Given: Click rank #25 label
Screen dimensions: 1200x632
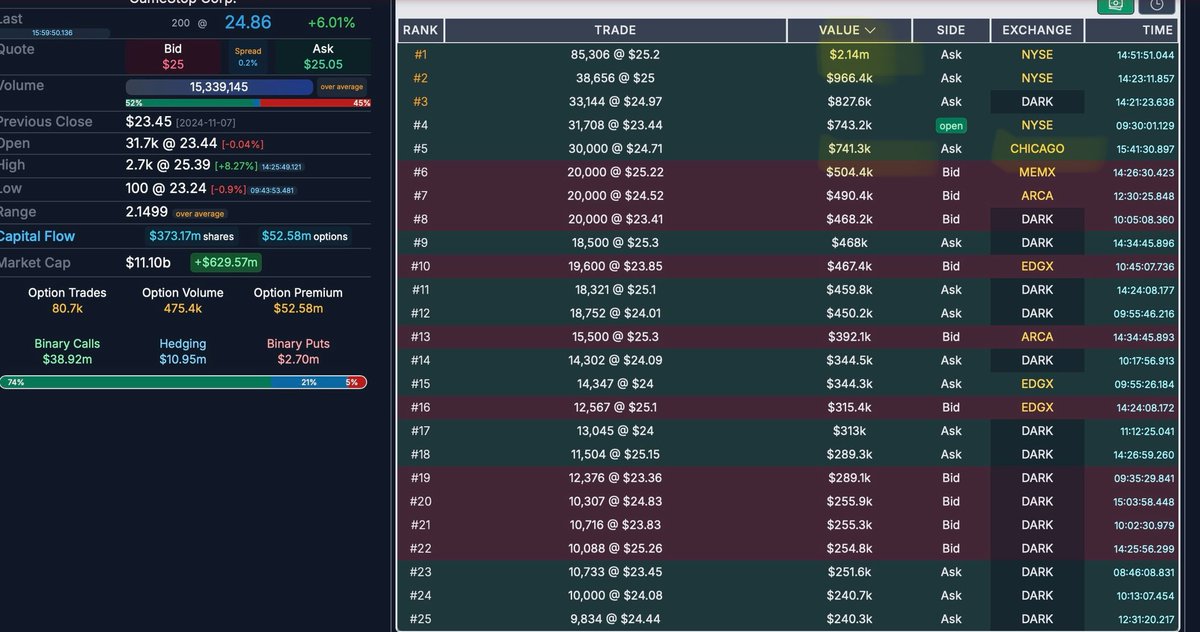Looking at the screenshot, I should pos(420,619).
